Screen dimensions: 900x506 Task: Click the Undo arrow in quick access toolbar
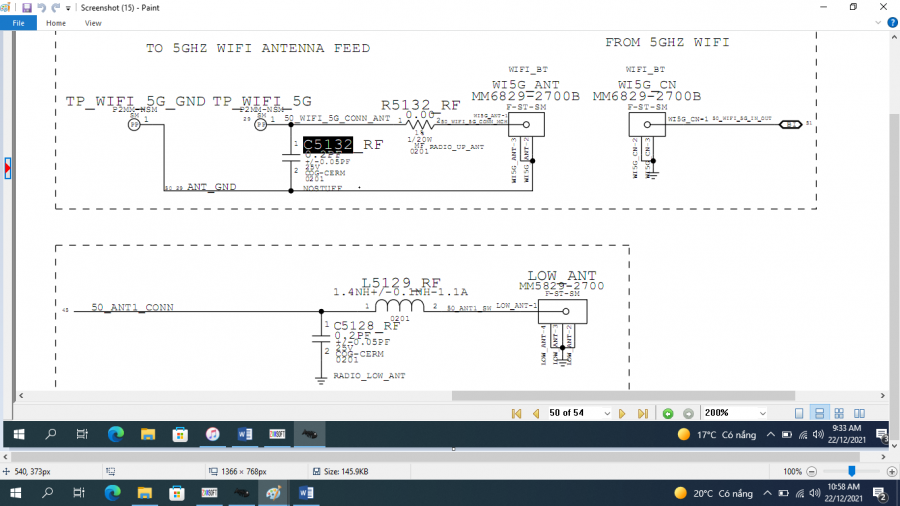click(x=41, y=7)
